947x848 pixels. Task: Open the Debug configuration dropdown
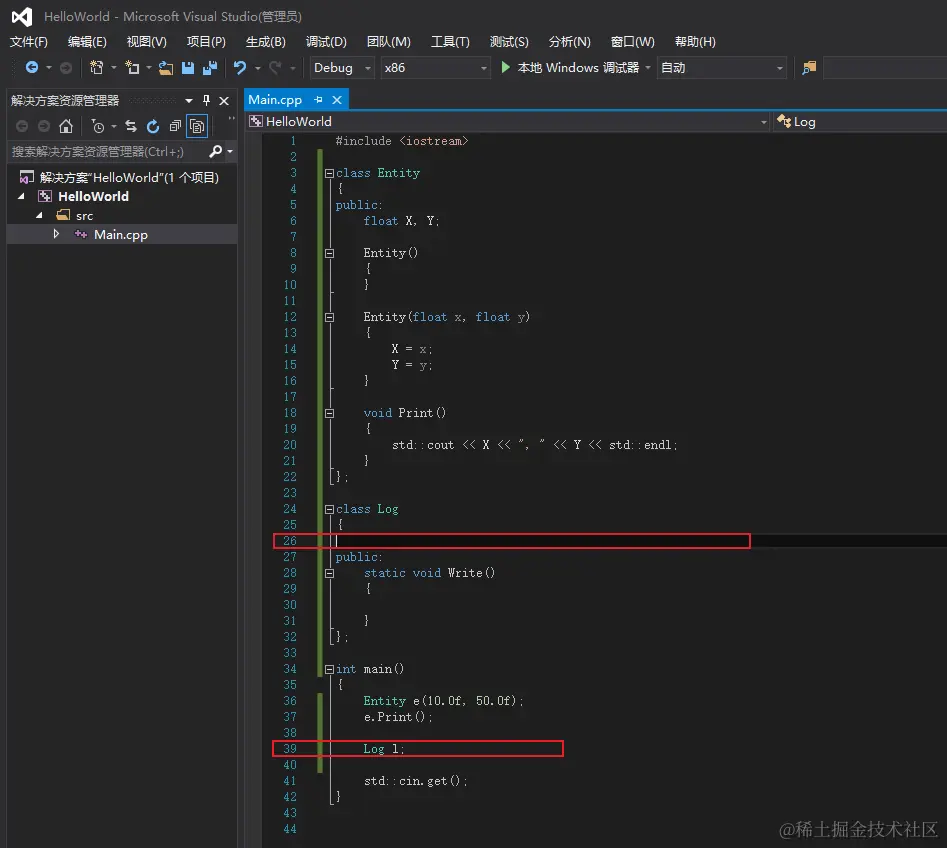(342, 68)
